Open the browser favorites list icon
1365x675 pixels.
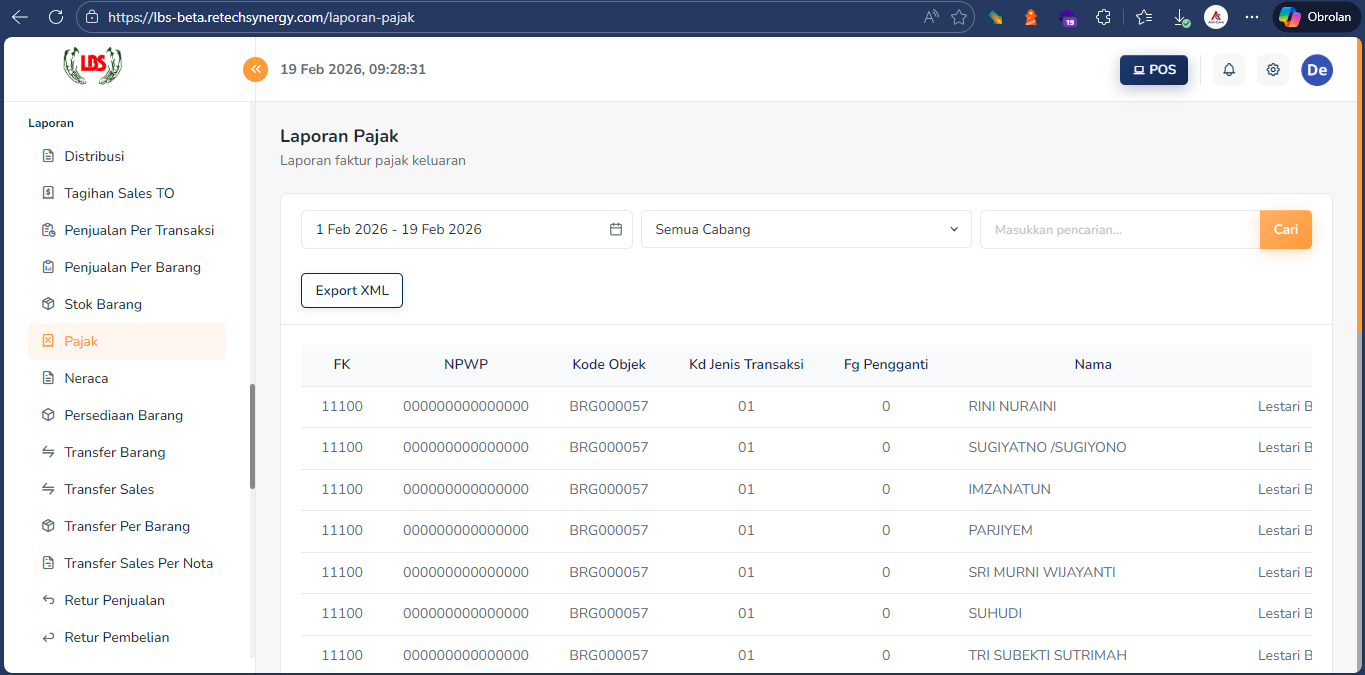click(1144, 17)
